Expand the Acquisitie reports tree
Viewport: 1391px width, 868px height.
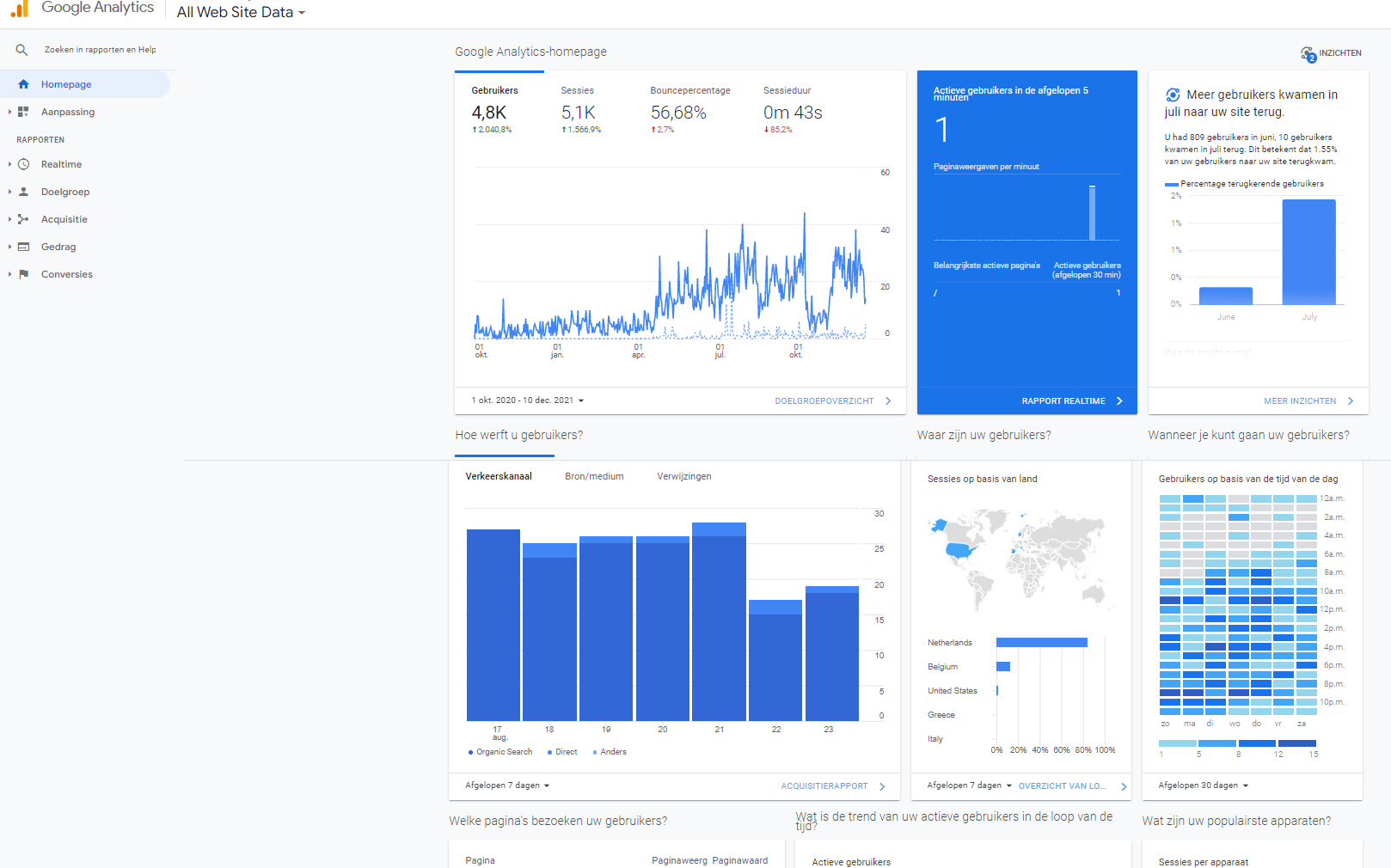9,219
